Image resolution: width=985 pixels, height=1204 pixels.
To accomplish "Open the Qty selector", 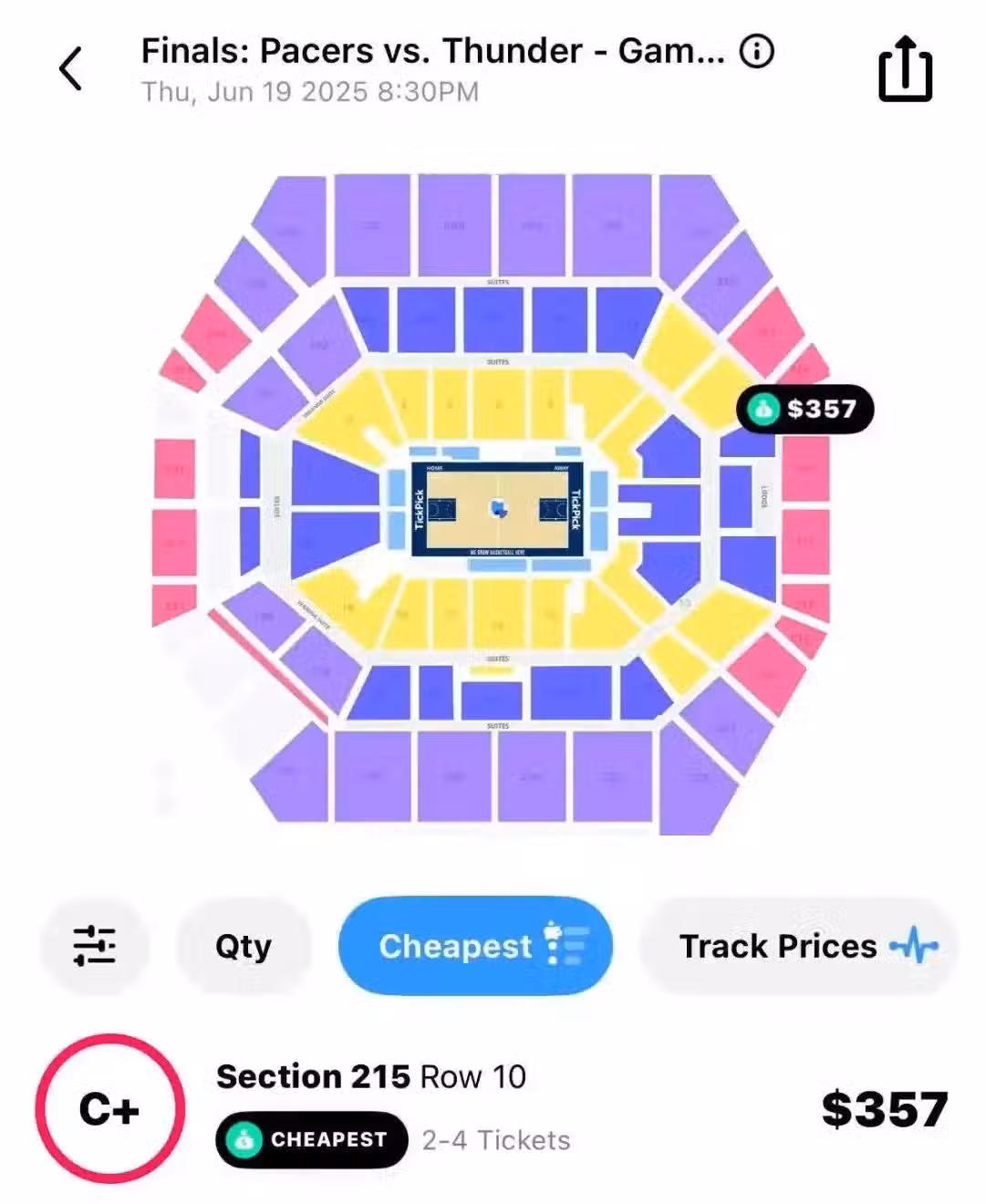I will coord(244,946).
